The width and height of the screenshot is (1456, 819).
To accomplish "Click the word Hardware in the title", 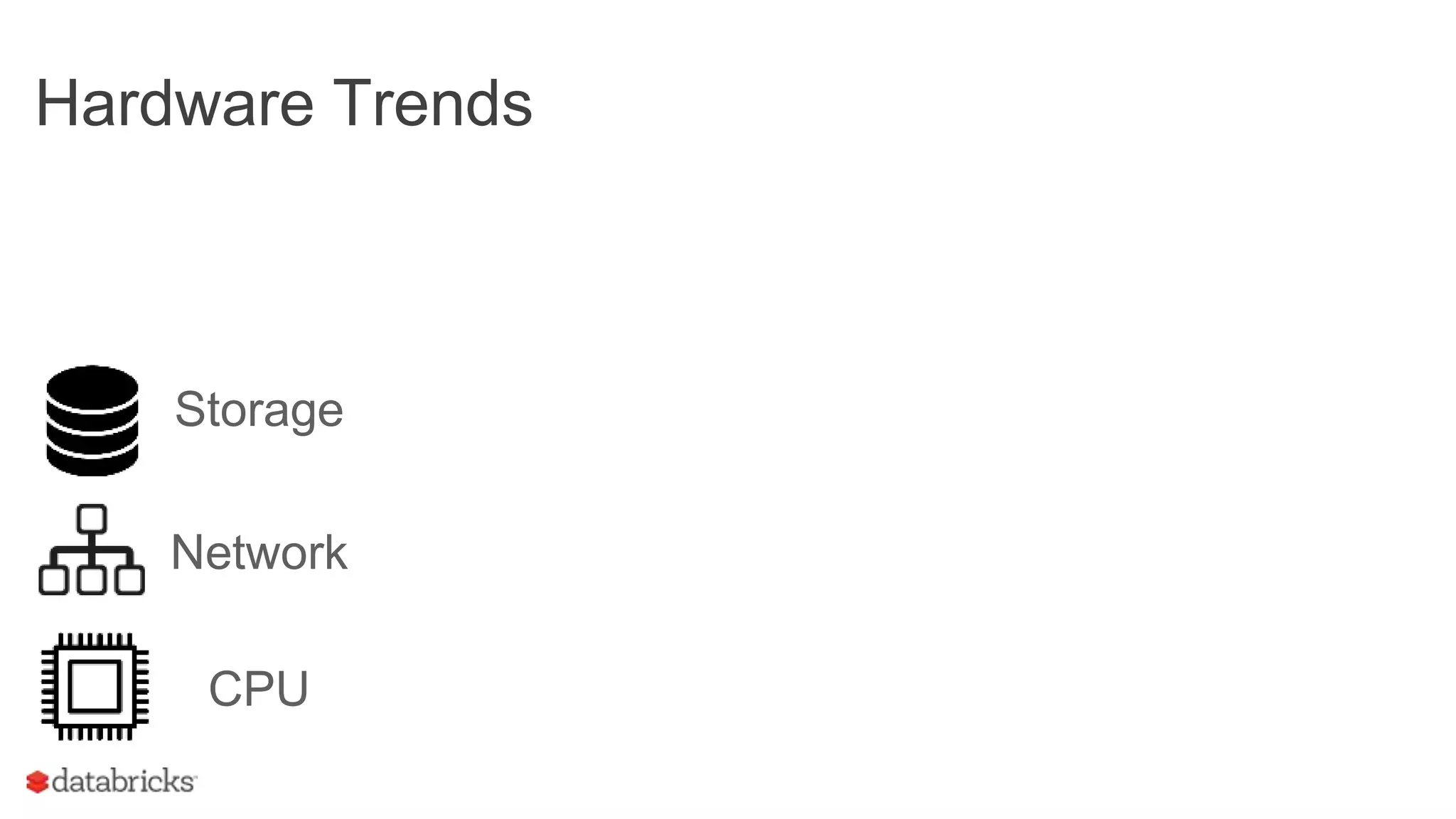I will (175, 104).
